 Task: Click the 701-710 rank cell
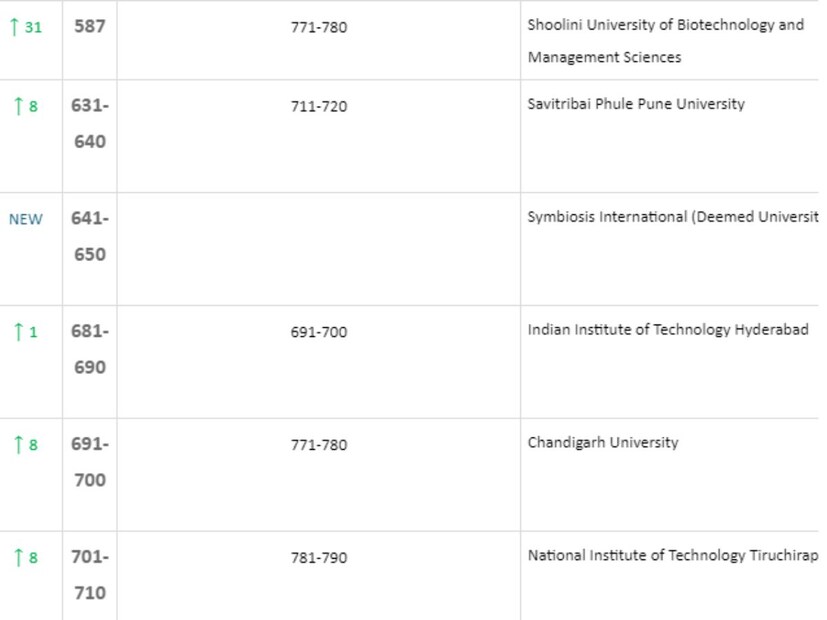click(89, 575)
